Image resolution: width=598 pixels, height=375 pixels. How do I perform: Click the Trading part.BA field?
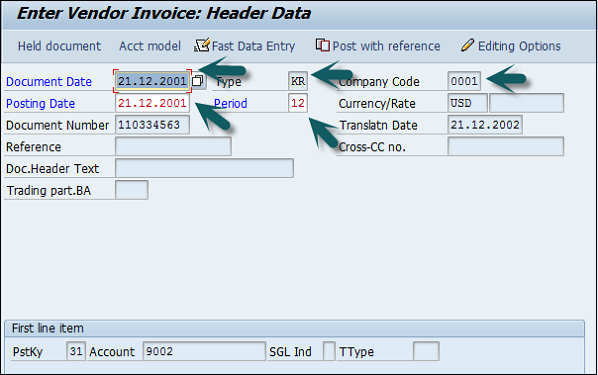[x=132, y=190]
